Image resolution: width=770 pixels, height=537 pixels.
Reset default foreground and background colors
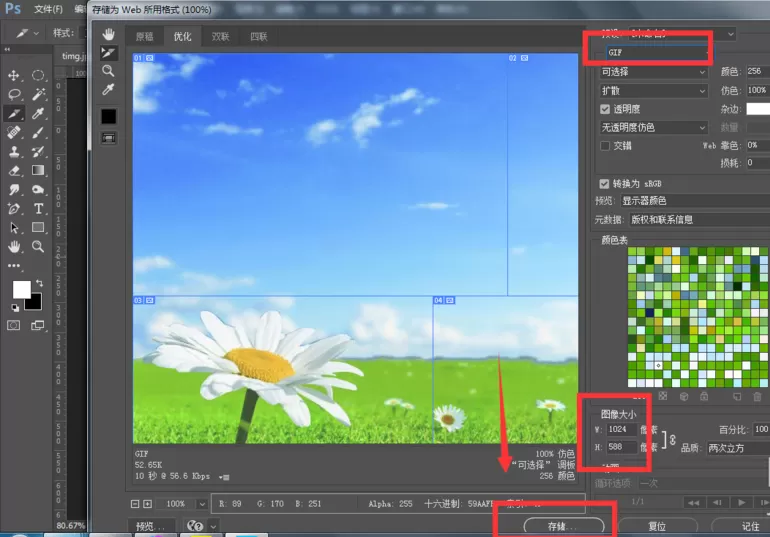pyautogui.click(x=15, y=308)
